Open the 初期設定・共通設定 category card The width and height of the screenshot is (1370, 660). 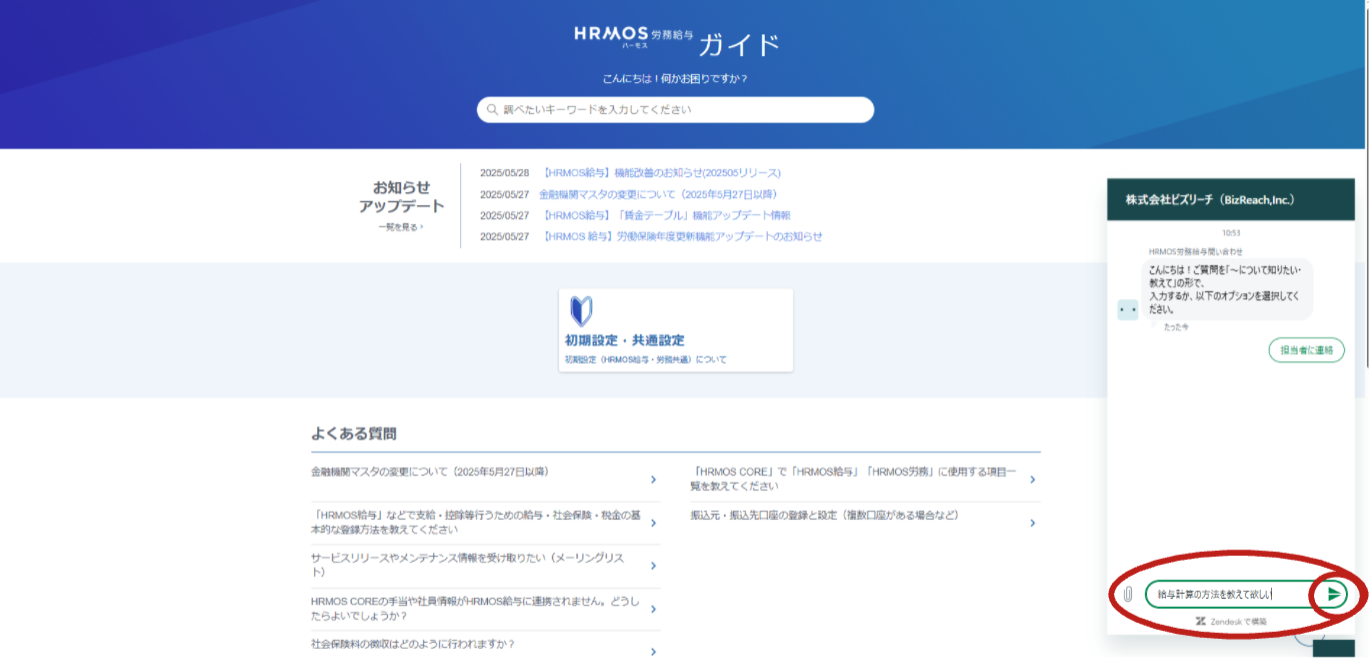(676, 331)
